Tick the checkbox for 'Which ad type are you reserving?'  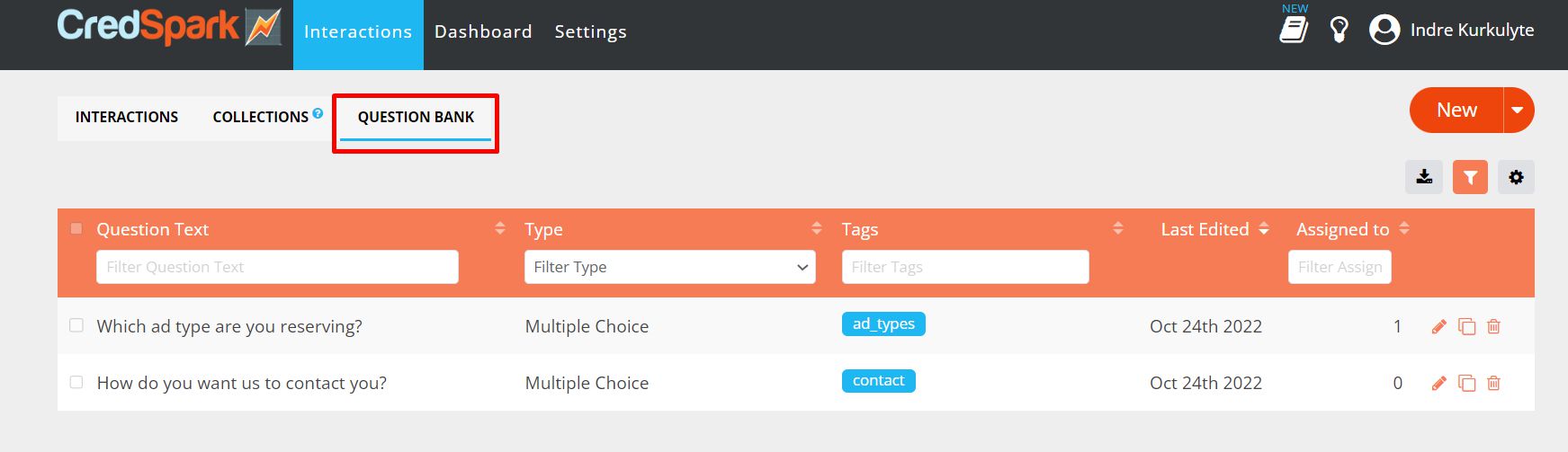(x=76, y=325)
